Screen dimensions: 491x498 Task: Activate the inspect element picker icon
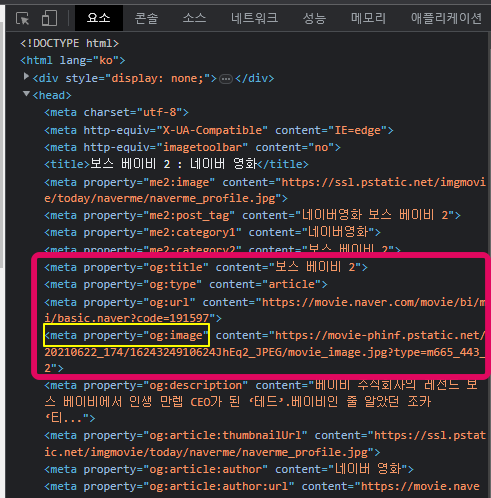(23, 18)
